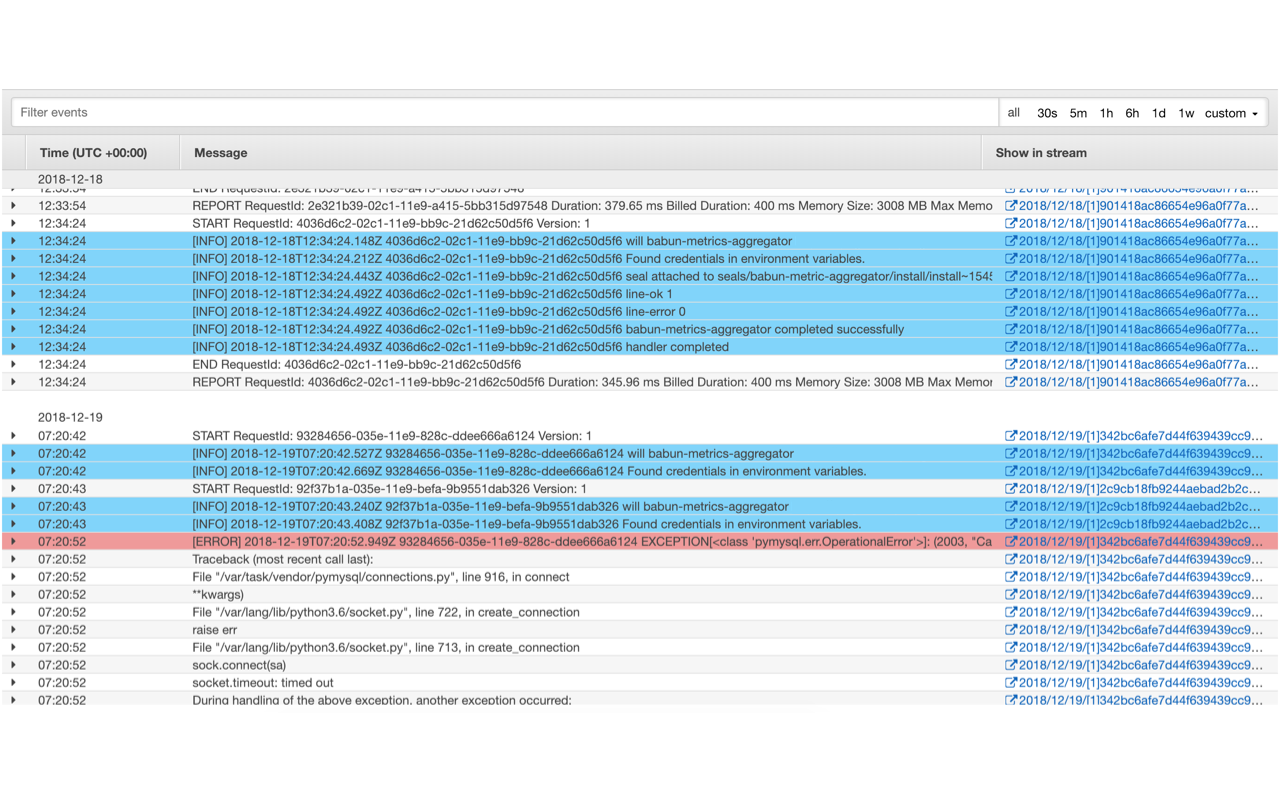The width and height of the screenshot is (1280, 800).
Task: Click stream icon on socket.timeout row
Action: (1010, 683)
